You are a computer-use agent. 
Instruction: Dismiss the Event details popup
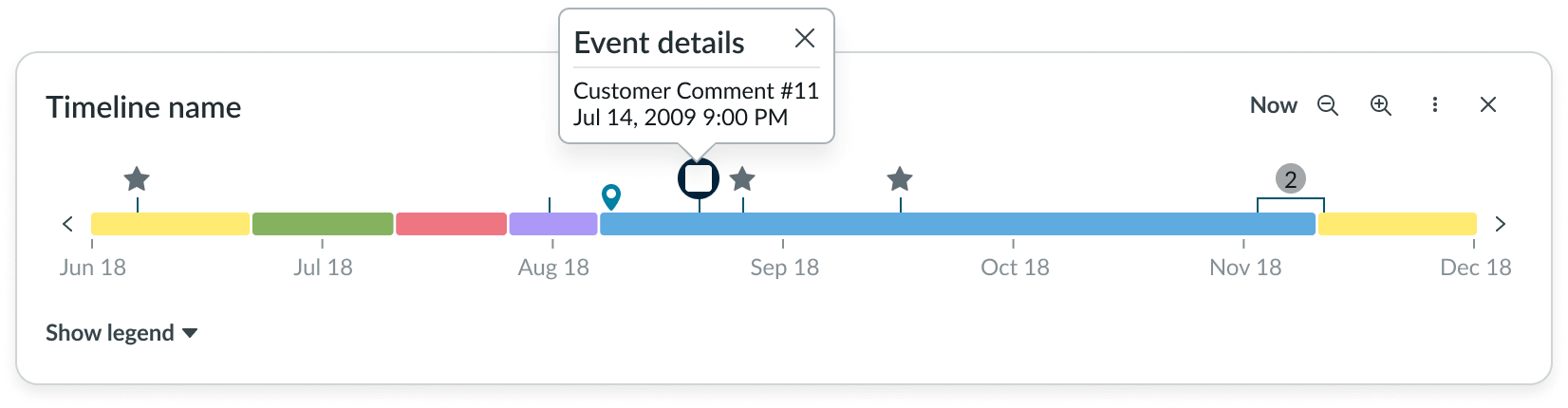pyautogui.click(x=805, y=38)
